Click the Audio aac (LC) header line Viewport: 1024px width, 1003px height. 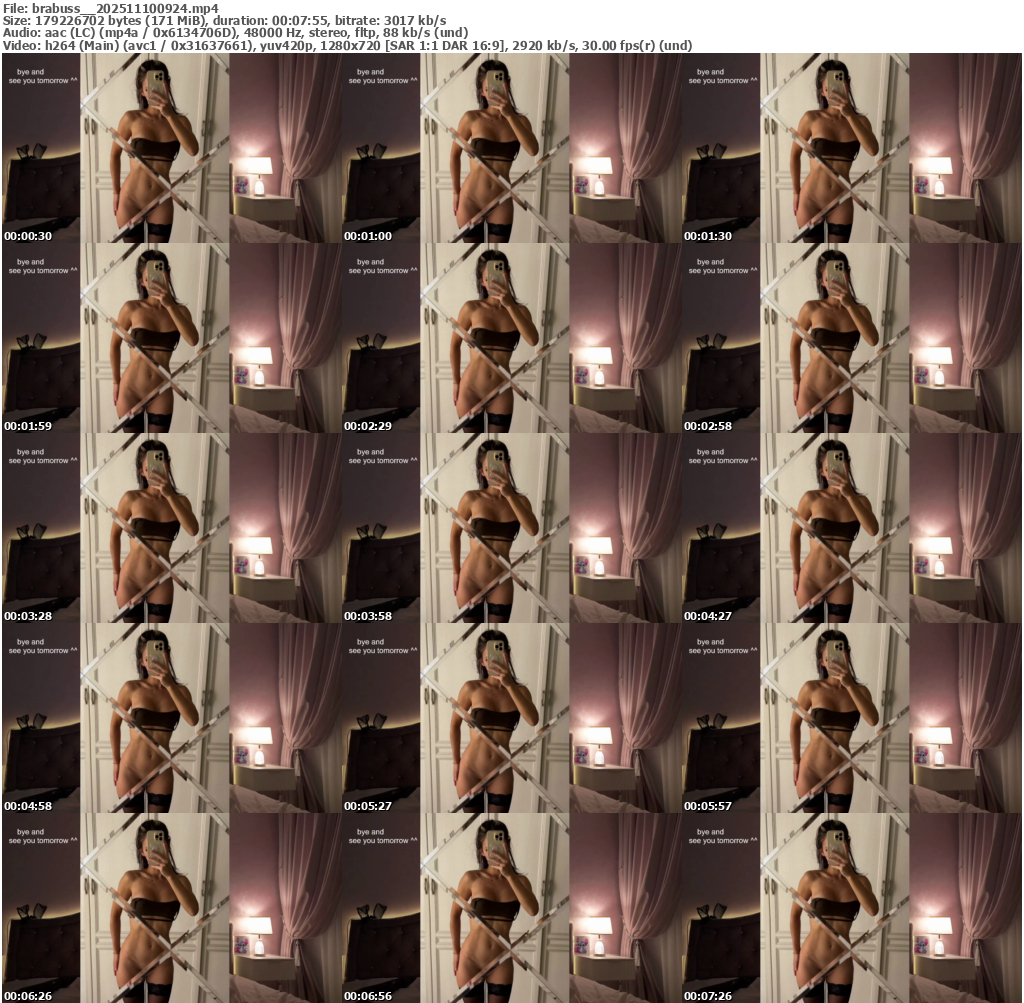(236, 33)
